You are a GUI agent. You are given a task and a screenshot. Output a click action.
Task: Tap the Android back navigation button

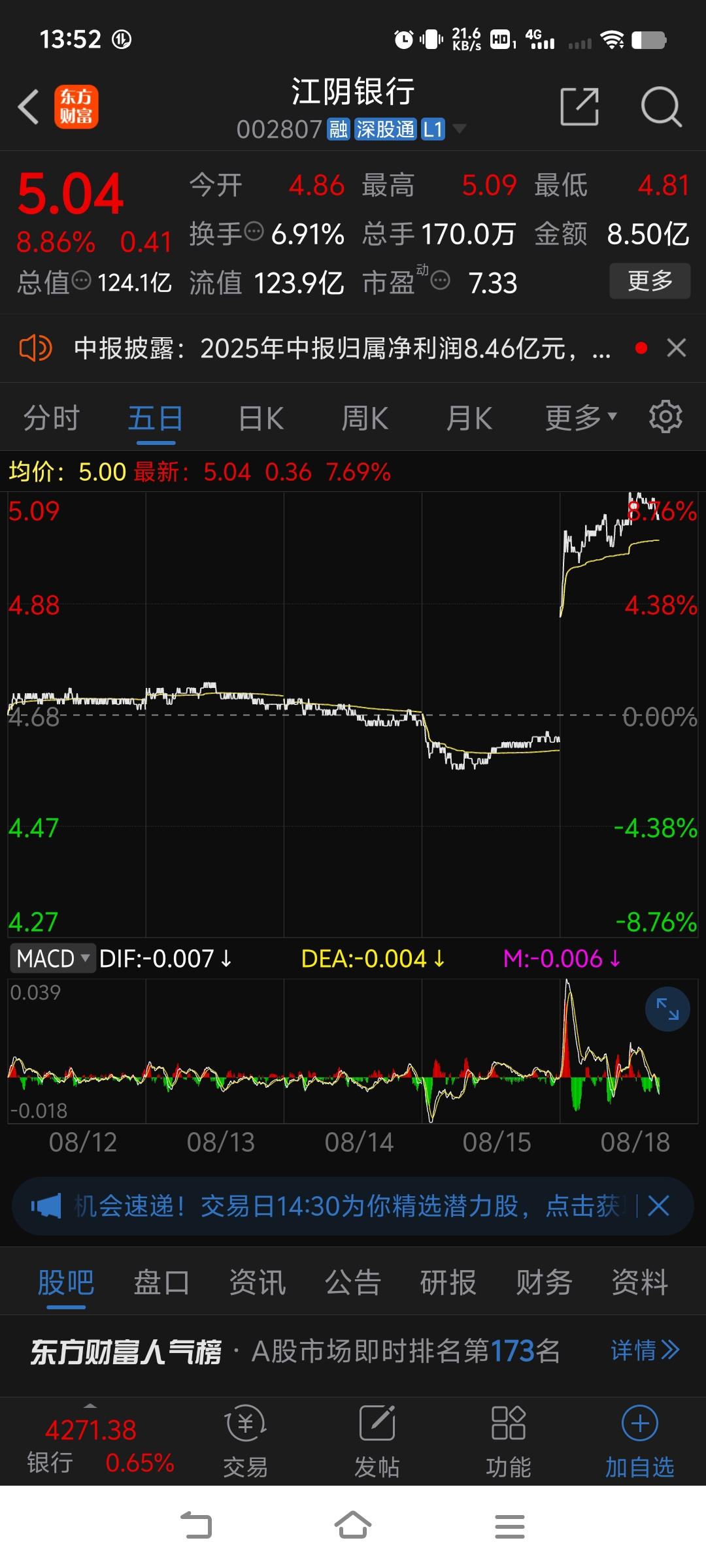[x=196, y=1526]
